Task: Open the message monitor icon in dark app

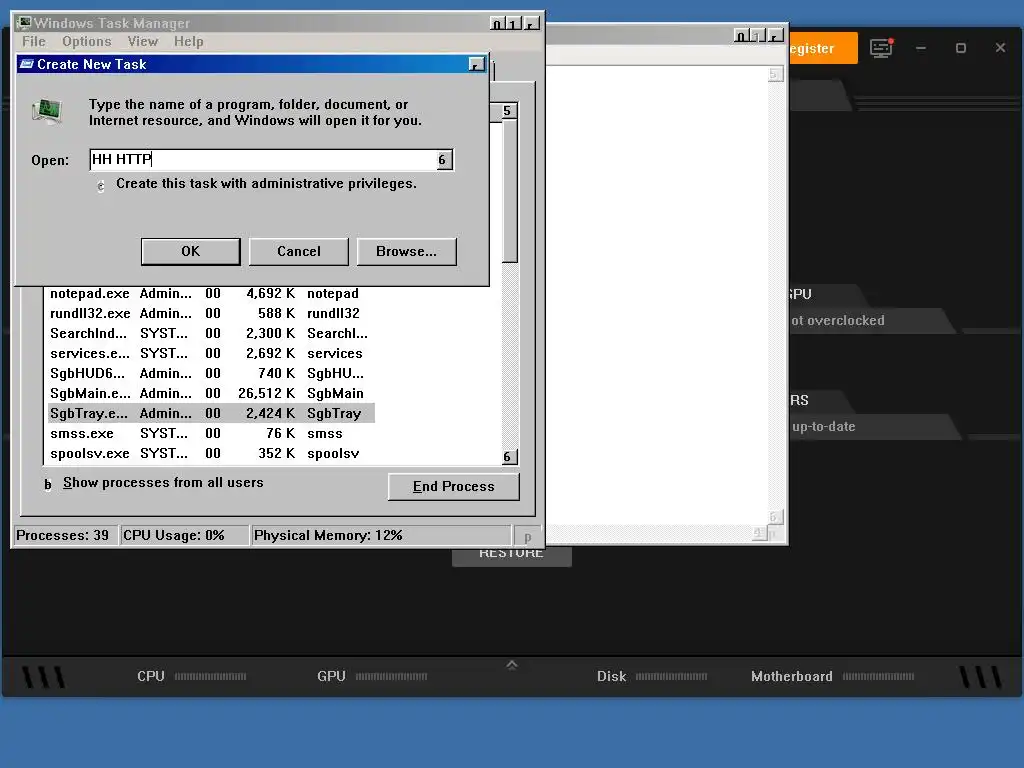Action: 881,48
